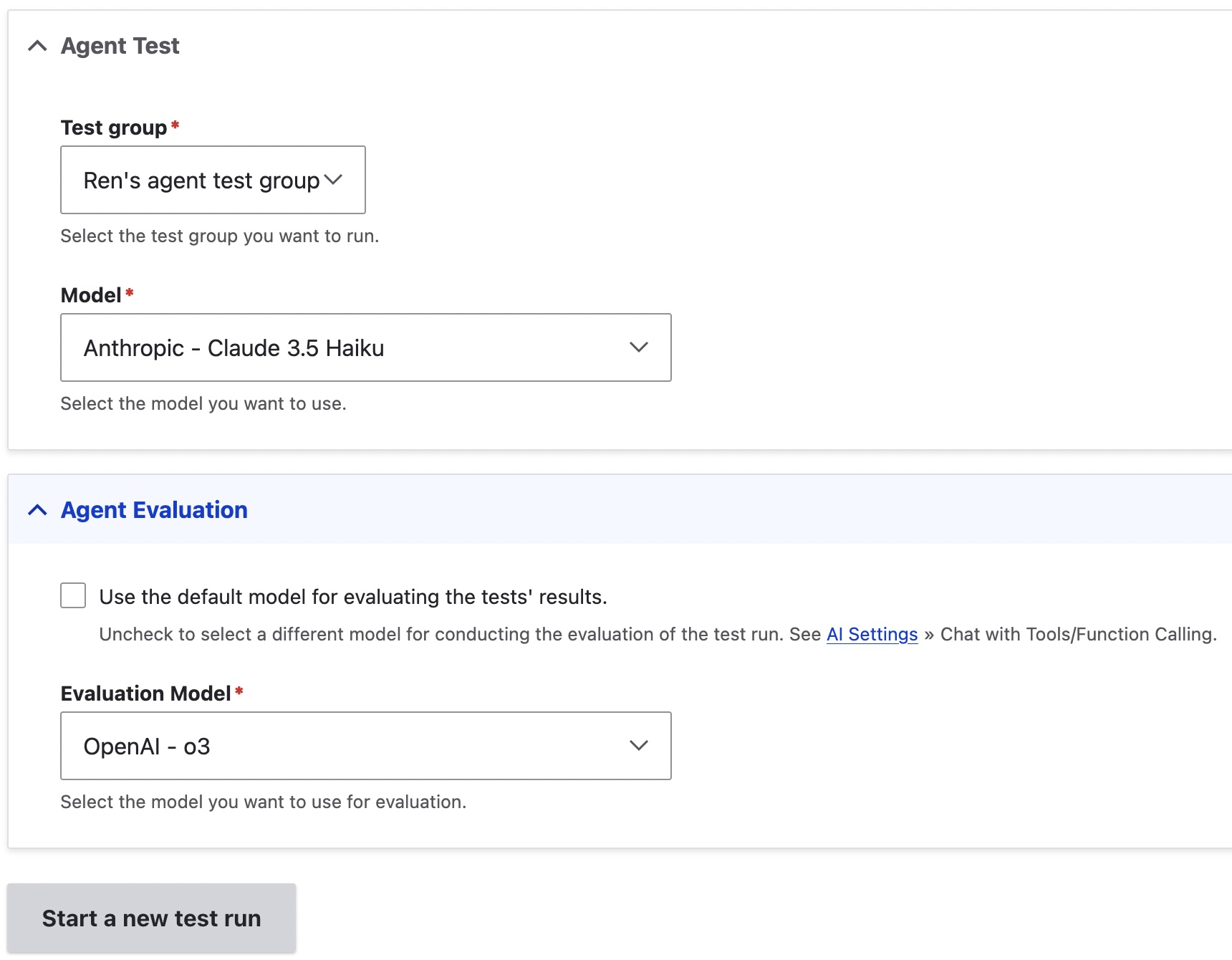Click the 'Uncheck to select a different model' description
The height and width of the screenshot is (960, 1232).
(x=458, y=635)
